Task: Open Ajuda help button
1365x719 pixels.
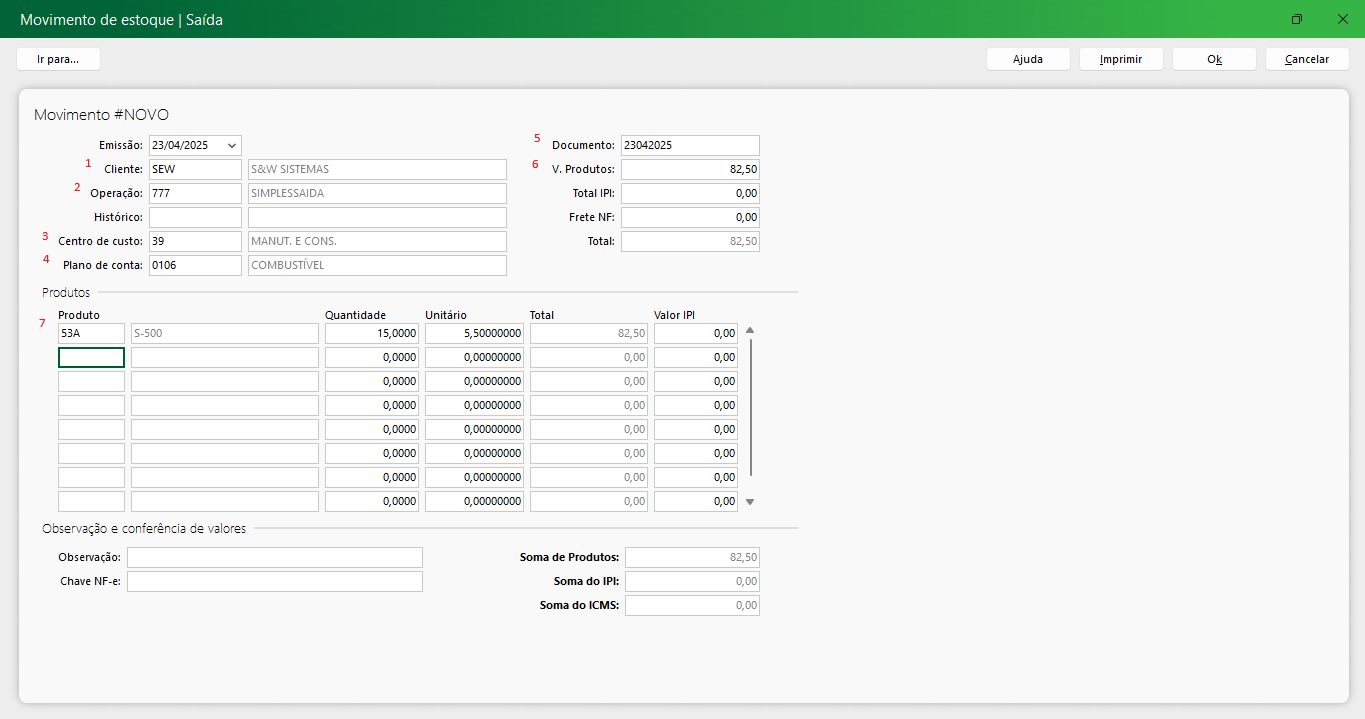Action: pyautogui.click(x=1028, y=59)
